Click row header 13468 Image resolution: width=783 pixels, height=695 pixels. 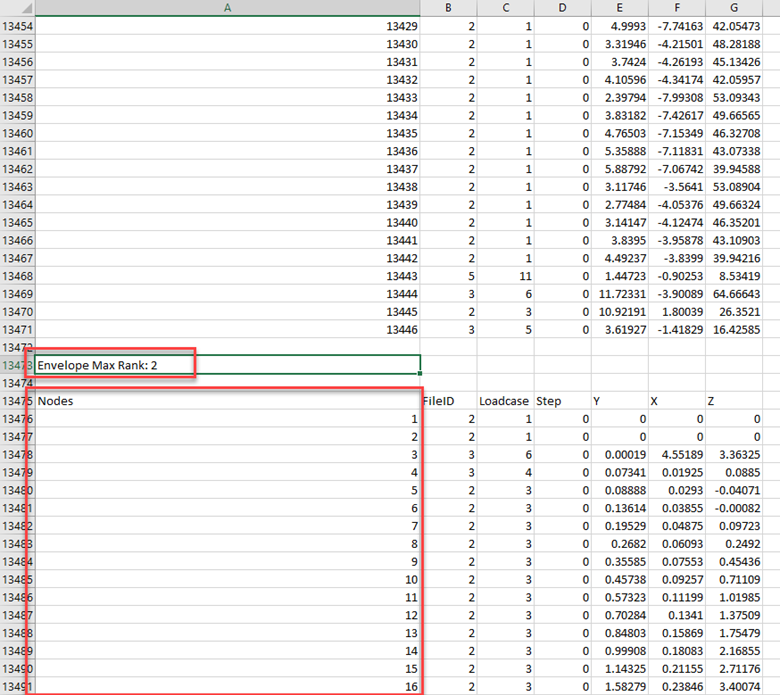pos(17,276)
